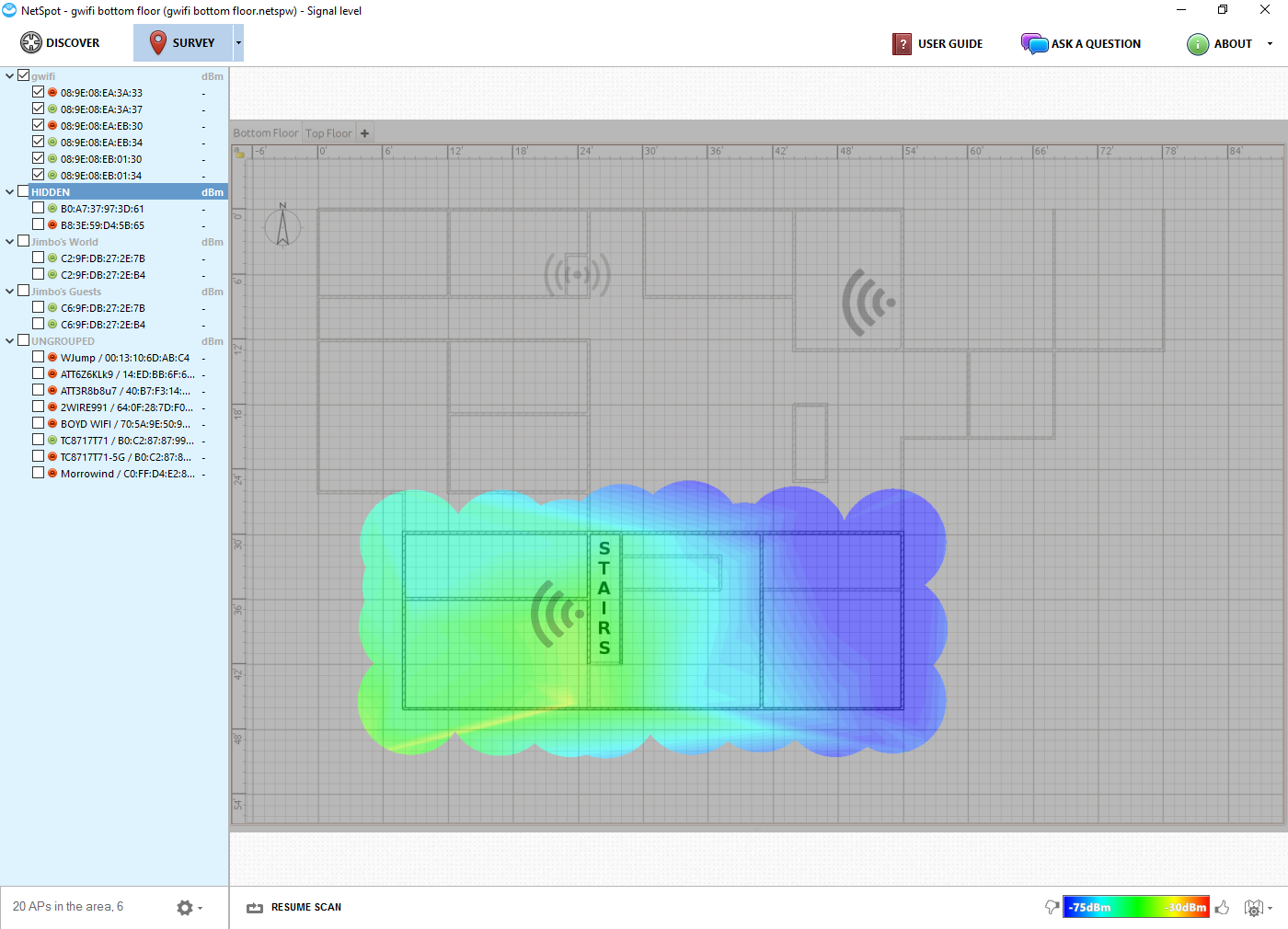Check the 2WIRE991 network checkbox
The width and height of the screenshot is (1288, 929).
[x=38, y=407]
